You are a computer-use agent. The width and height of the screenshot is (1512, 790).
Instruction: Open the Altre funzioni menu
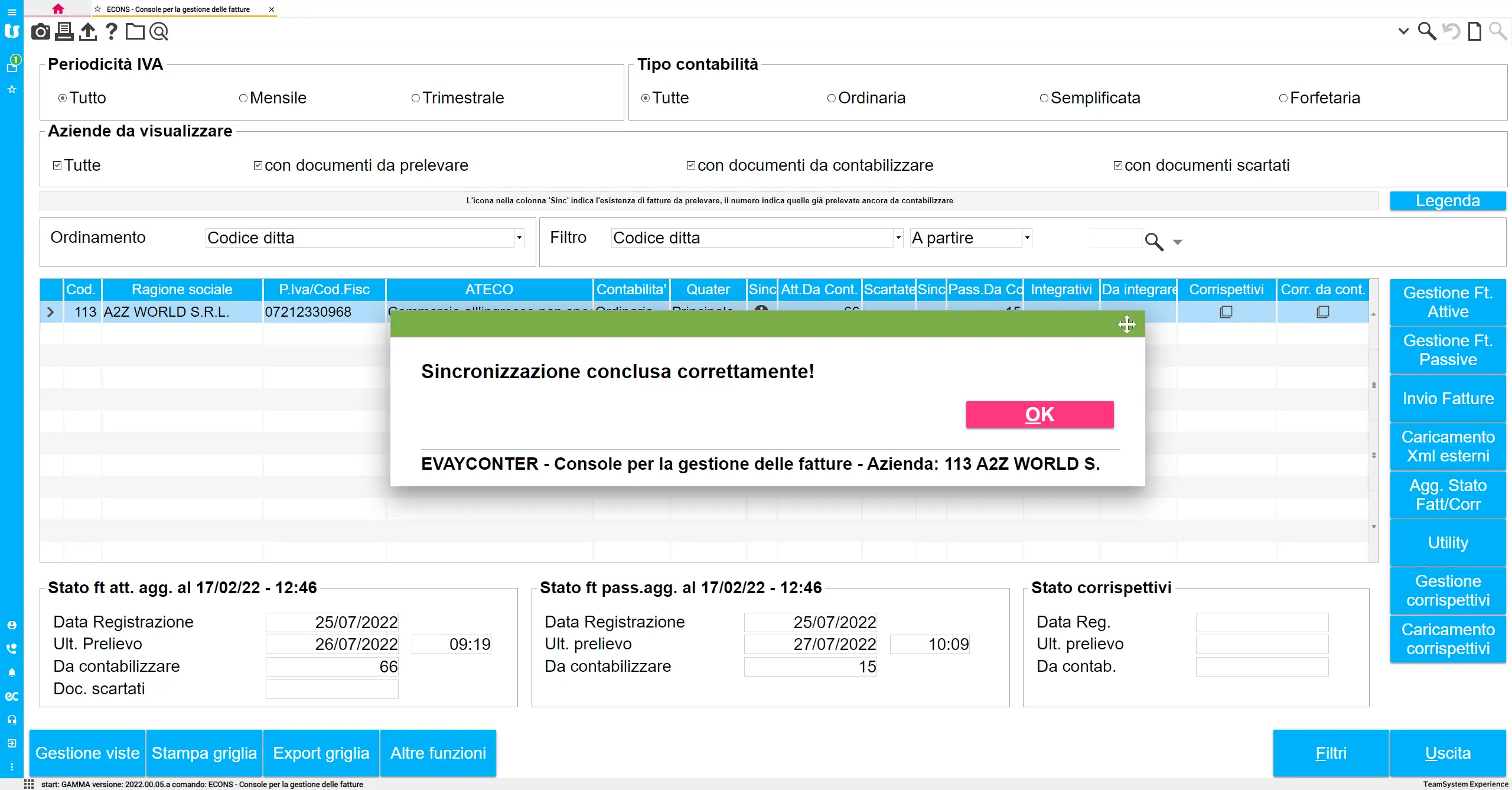point(438,753)
